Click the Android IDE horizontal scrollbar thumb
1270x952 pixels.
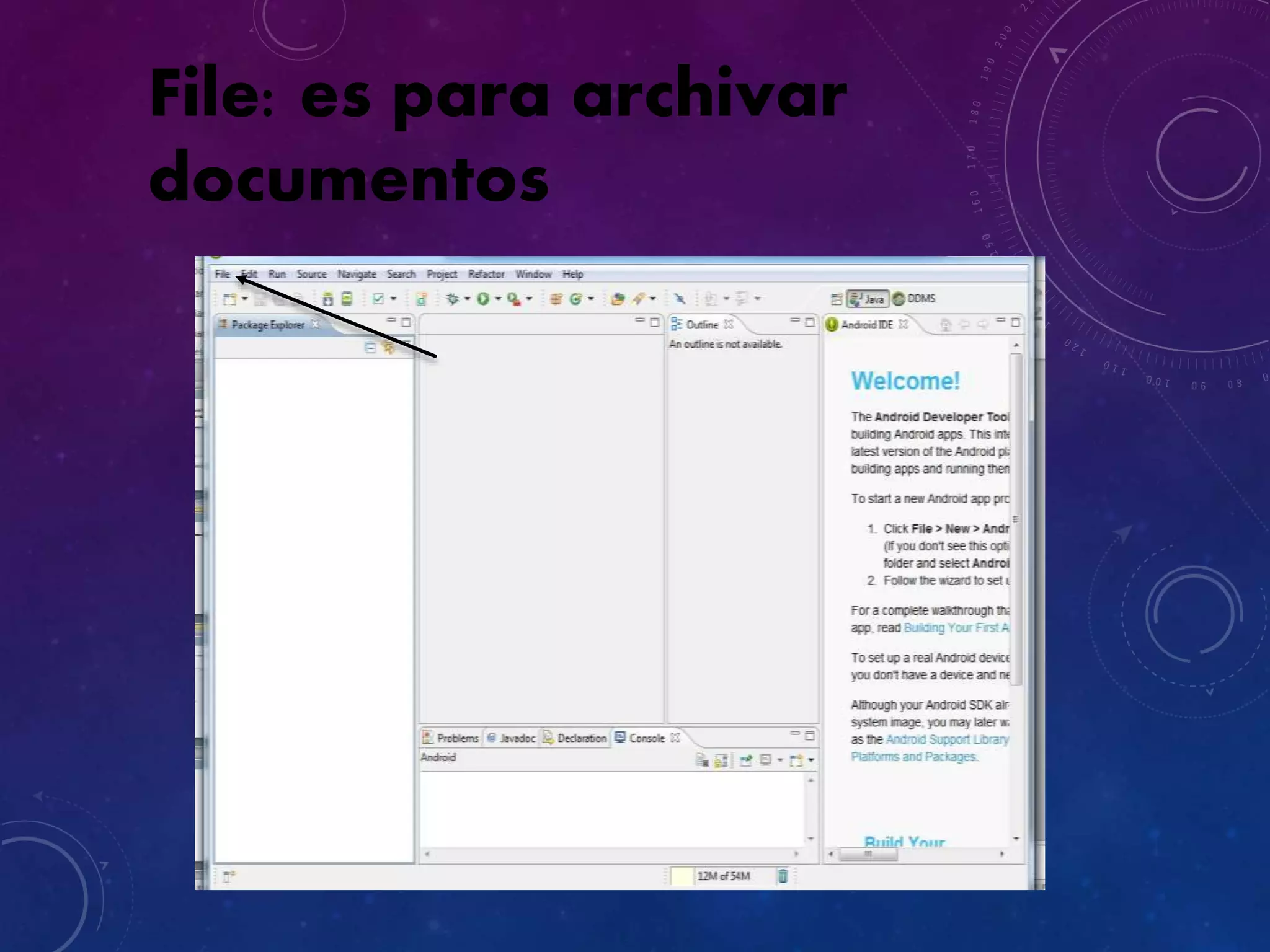pyautogui.click(x=868, y=854)
